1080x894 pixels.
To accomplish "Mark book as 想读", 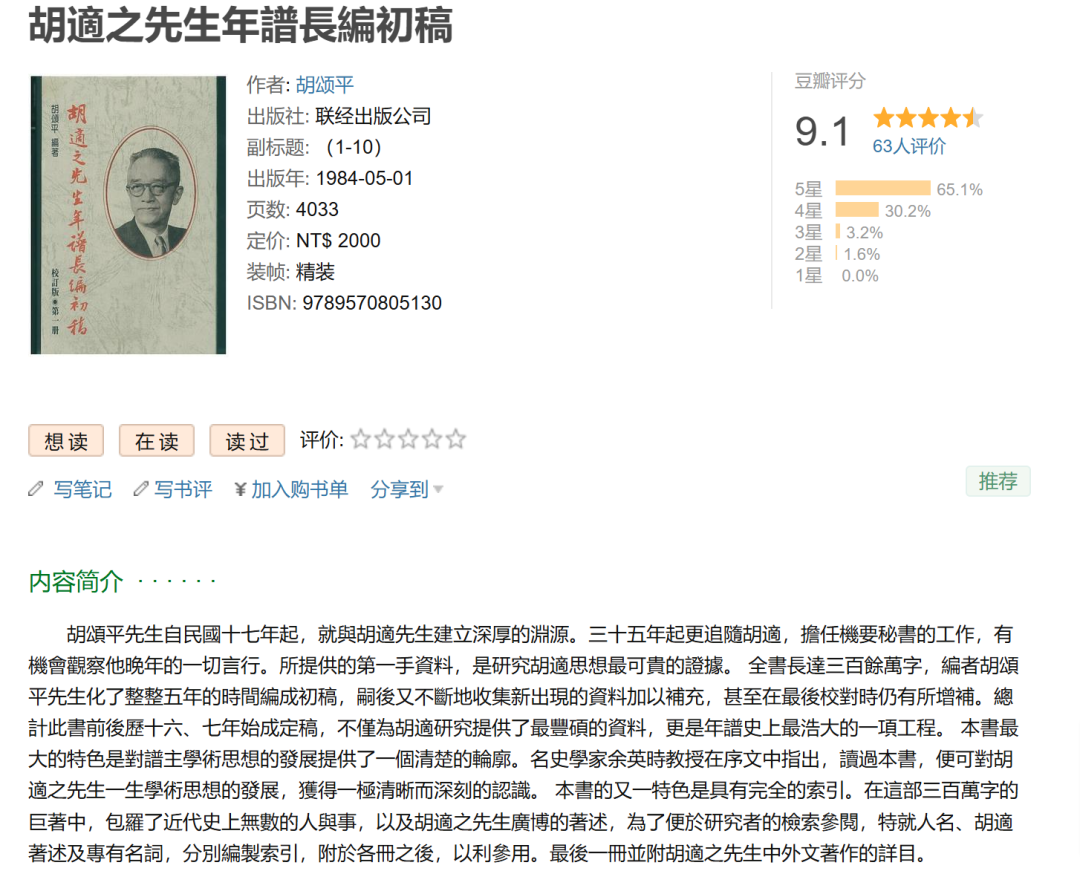I will coord(66,441).
